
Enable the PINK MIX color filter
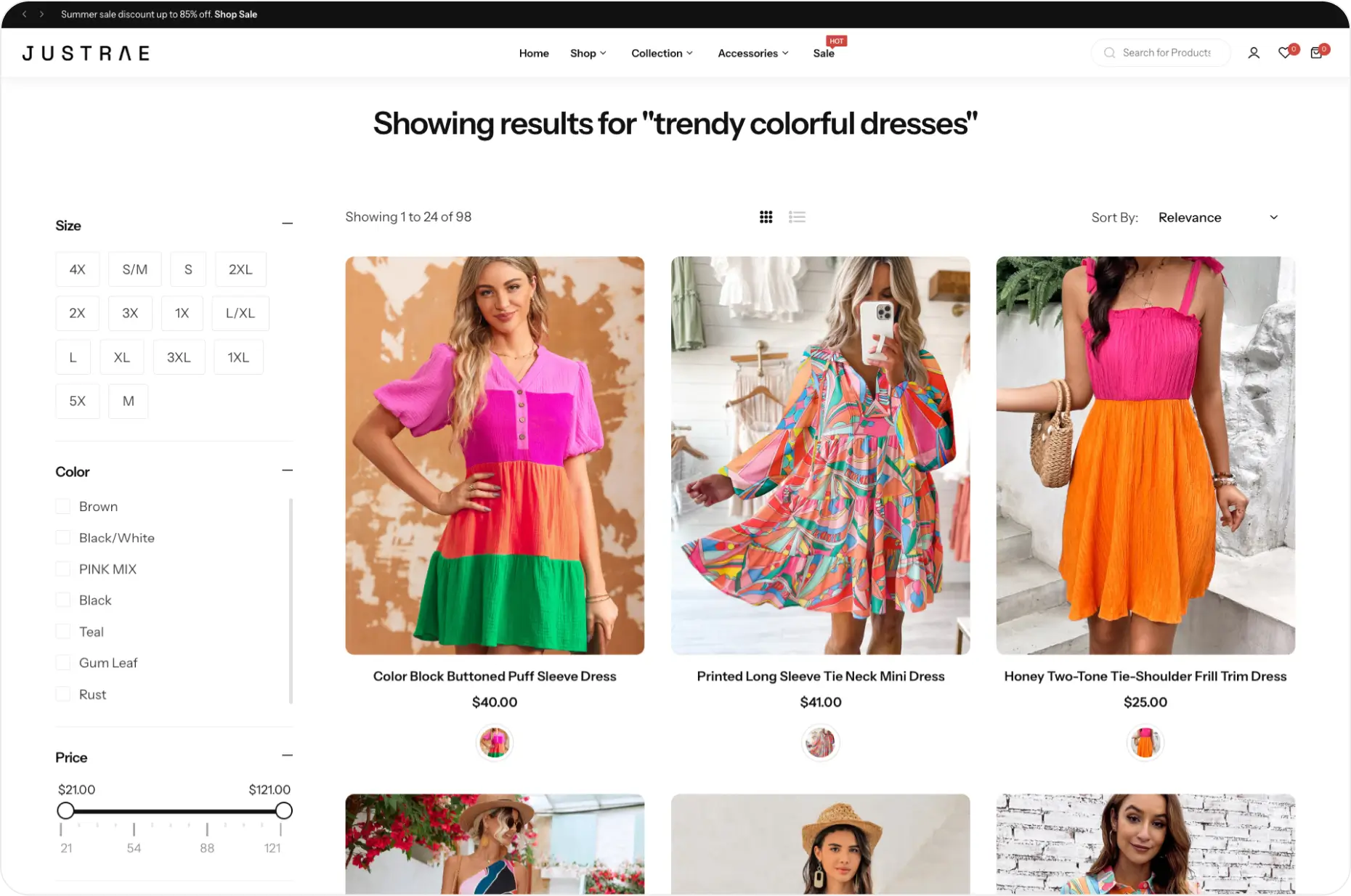pos(63,569)
